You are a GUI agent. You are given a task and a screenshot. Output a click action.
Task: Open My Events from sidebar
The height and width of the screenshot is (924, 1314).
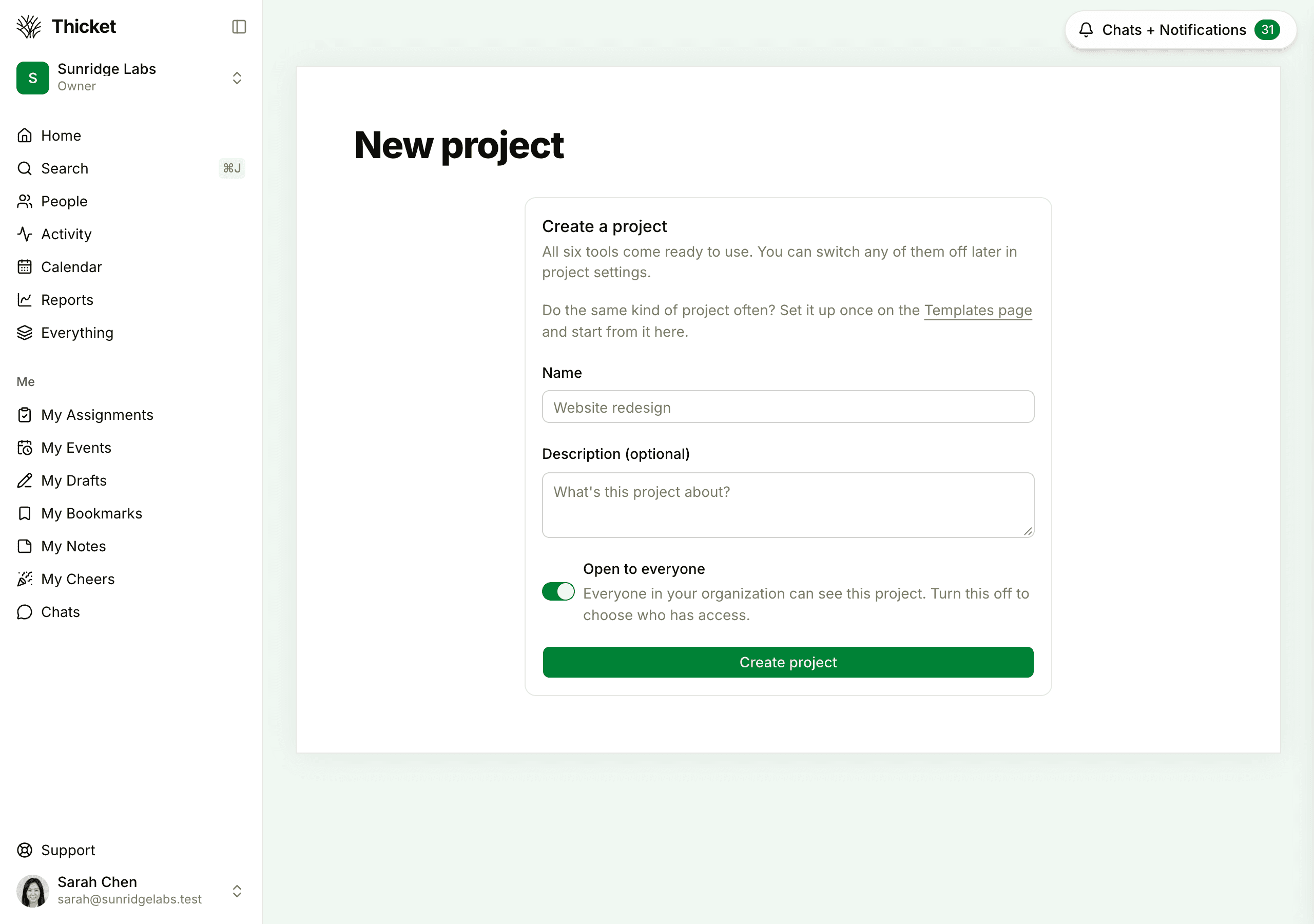pos(131,448)
